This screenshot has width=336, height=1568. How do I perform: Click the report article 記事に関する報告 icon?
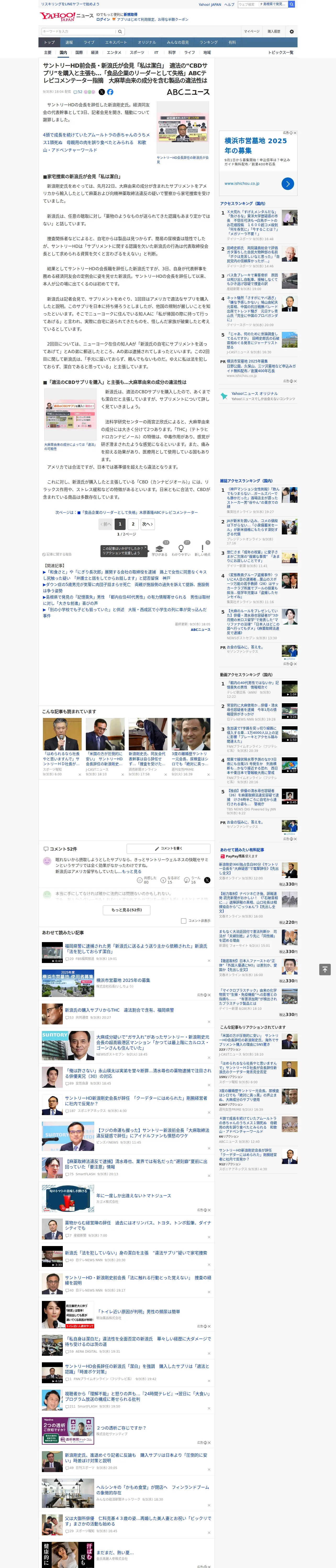click(44, 555)
